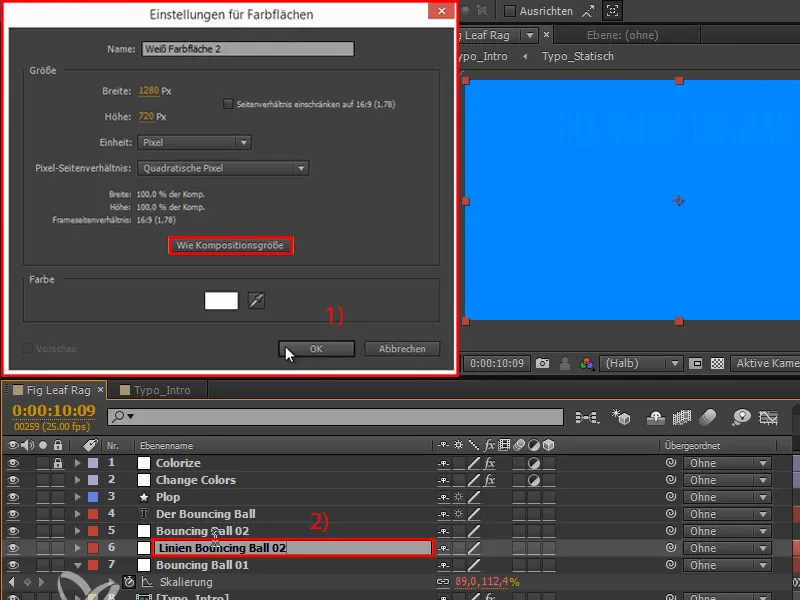Click the snap bounding box icon in toolbar
This screenshot has width=800, height=600.
612,11
